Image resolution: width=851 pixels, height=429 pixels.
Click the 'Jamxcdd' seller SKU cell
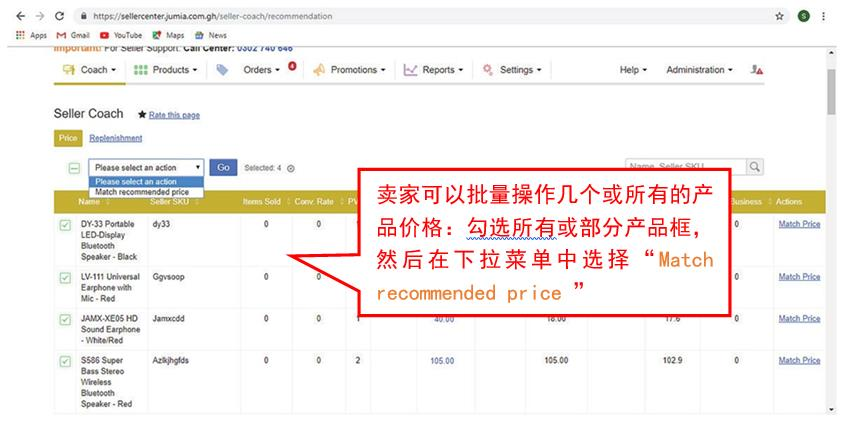[x=168, y=319]
